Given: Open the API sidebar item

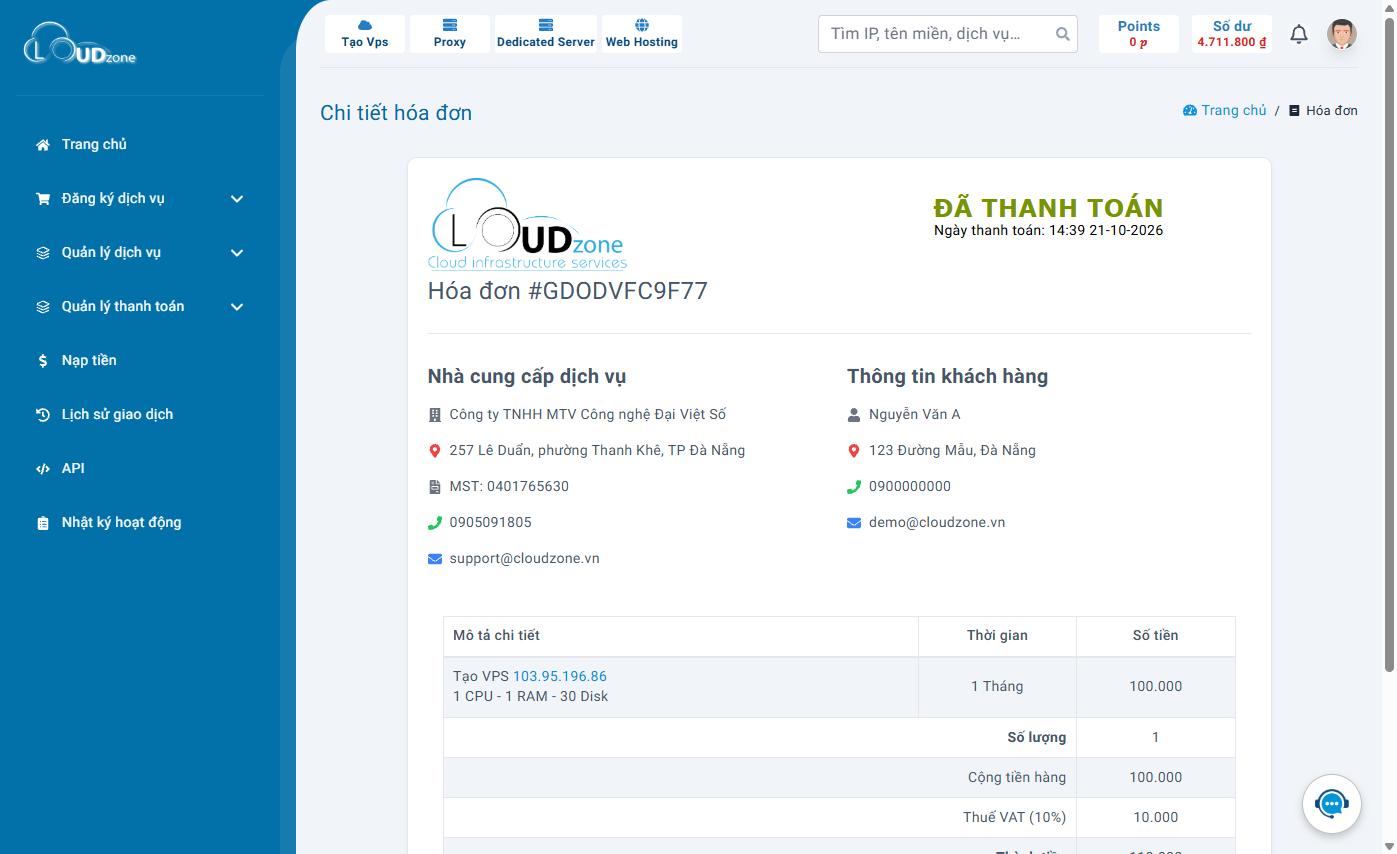Looking at the screenshot, I should coord(140,469).
